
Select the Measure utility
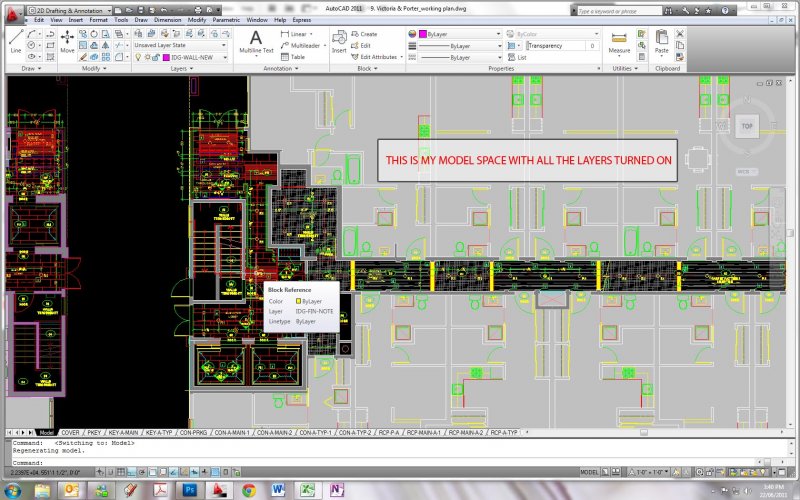(619, 40)
